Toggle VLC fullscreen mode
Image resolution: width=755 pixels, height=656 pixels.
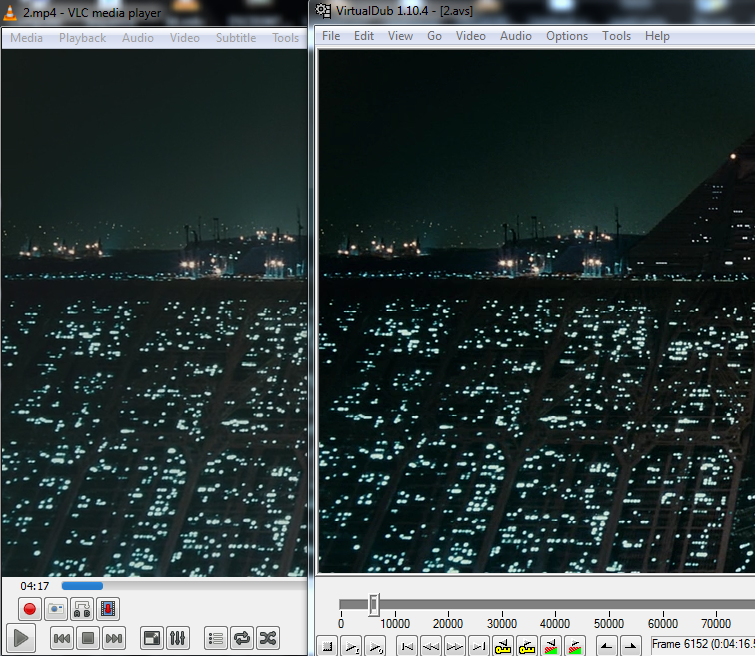click(x=152, y=638)
